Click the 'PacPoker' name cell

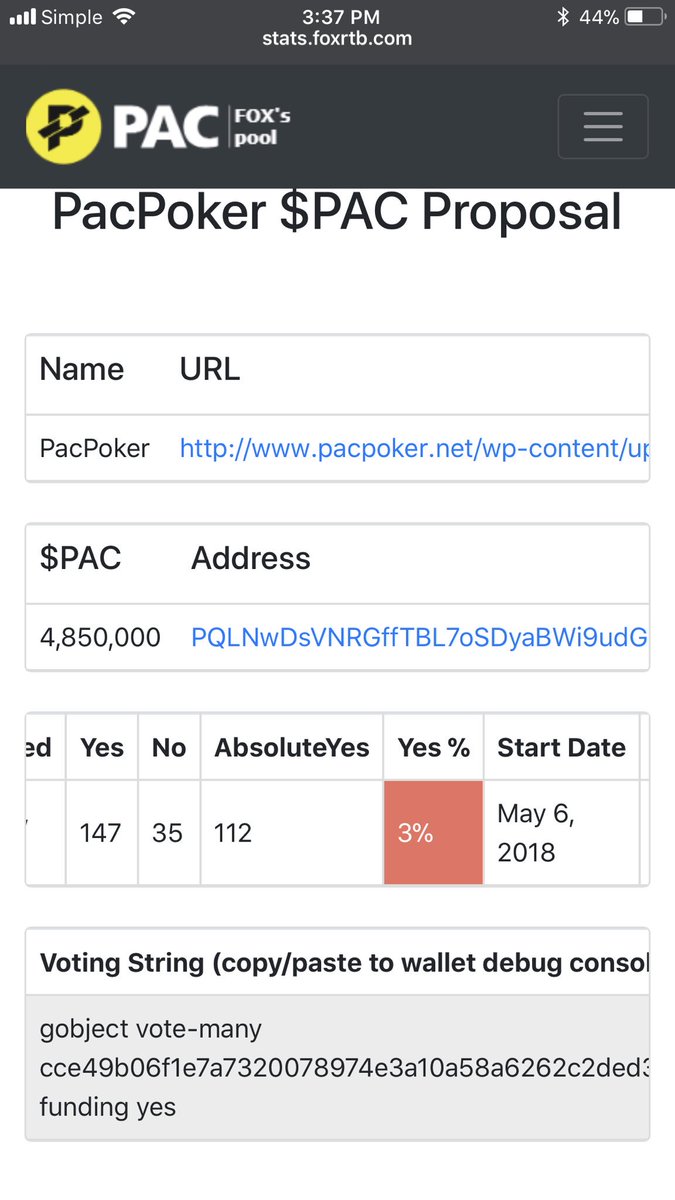95,448
